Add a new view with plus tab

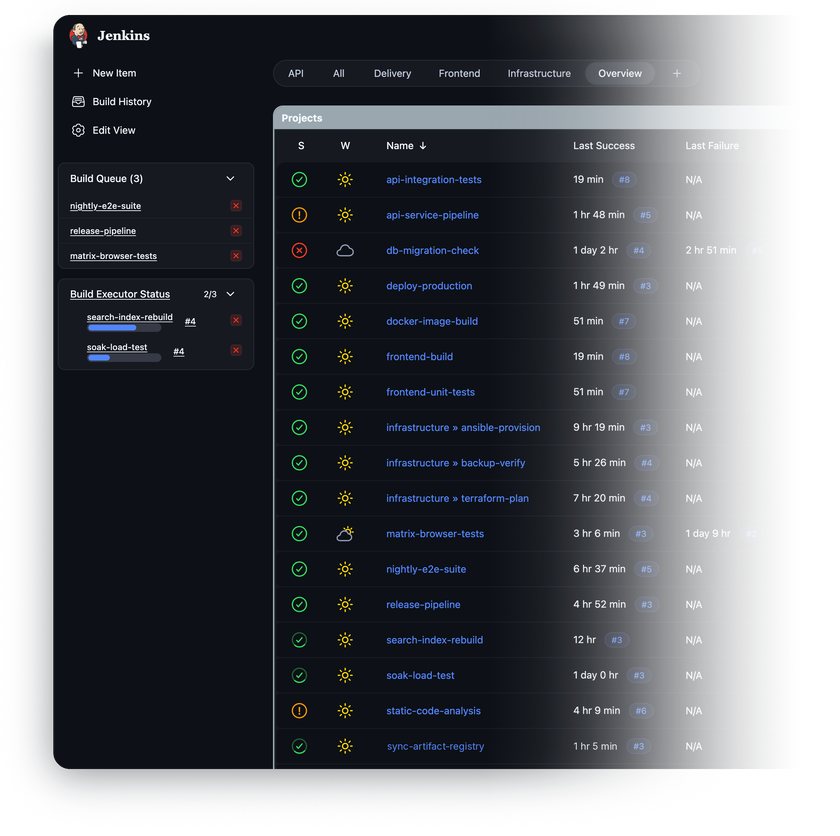point(677,73)
